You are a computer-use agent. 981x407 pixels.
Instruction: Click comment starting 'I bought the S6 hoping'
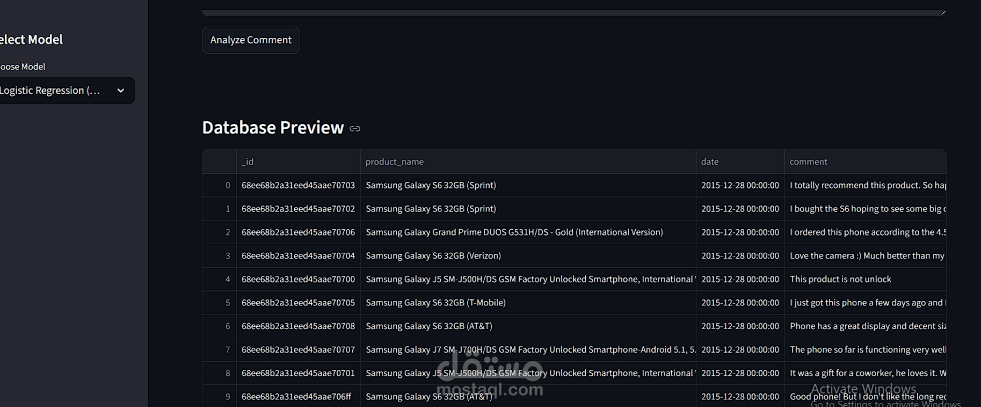click(865, 209)
